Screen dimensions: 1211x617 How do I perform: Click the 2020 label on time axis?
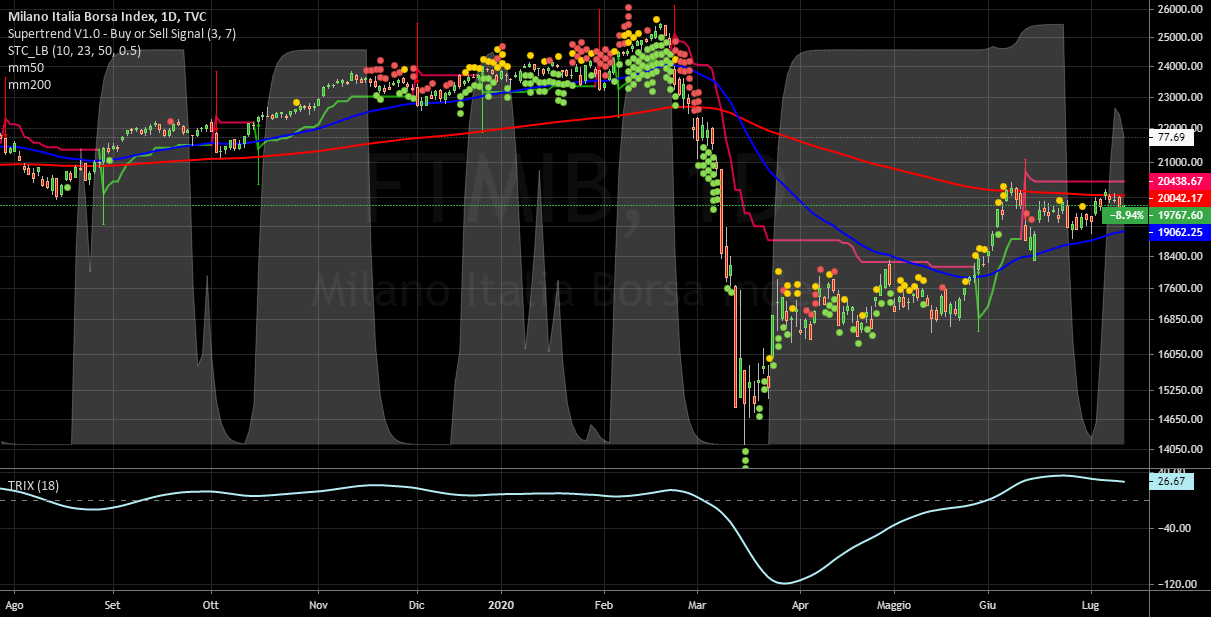[x=500, y=606]
